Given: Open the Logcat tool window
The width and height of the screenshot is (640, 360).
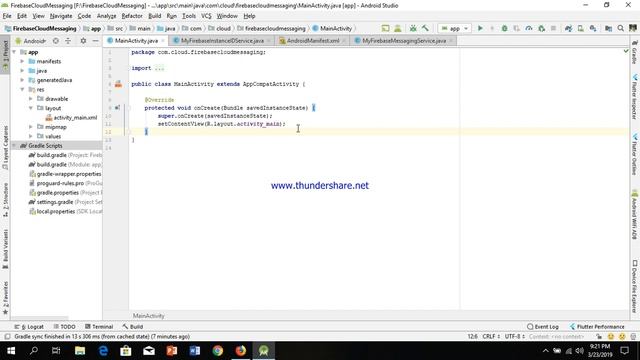Looking at the screenshot, I should [29, 327].
